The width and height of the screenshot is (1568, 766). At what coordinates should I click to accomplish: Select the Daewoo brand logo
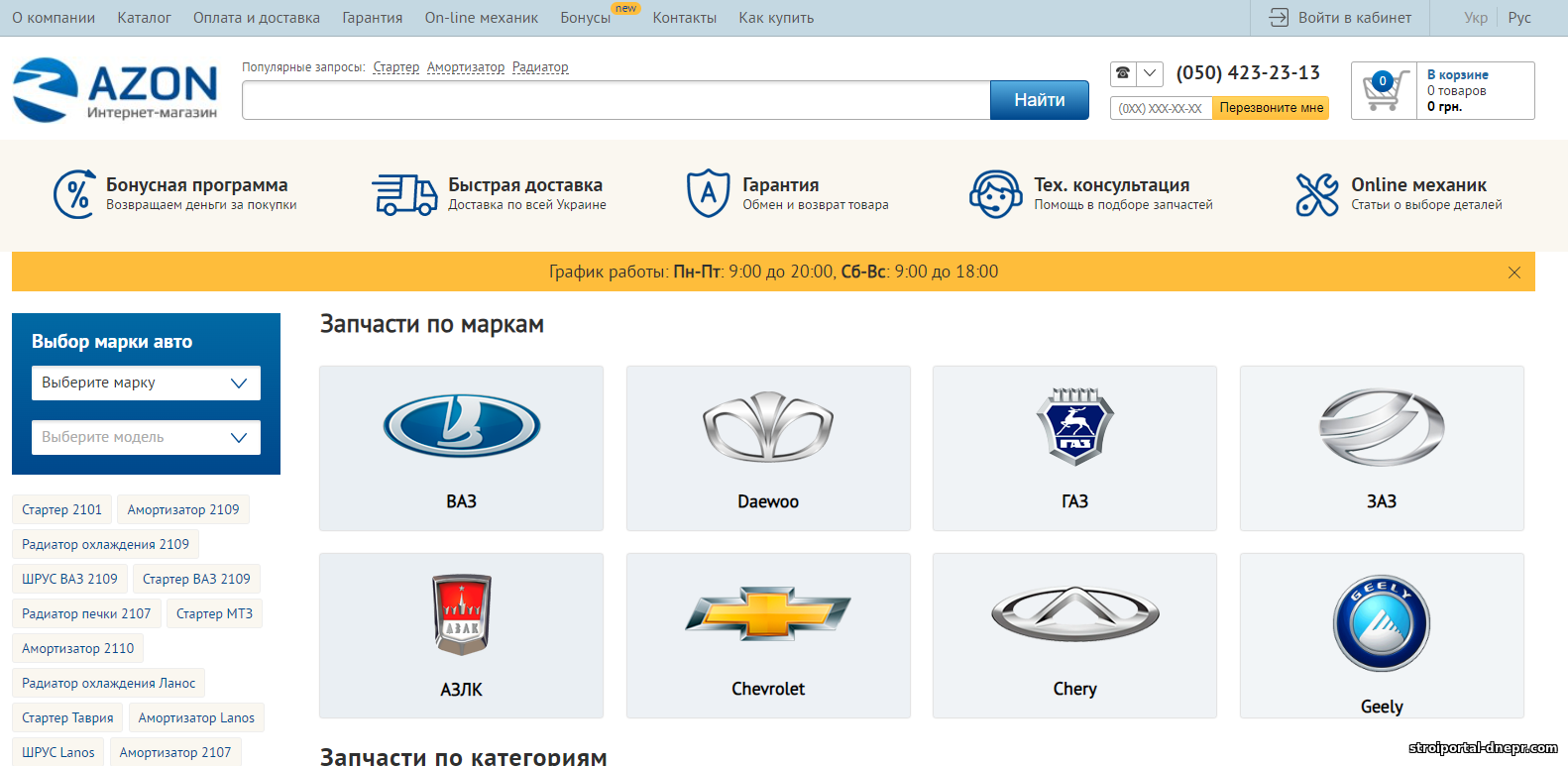[768, 427]
